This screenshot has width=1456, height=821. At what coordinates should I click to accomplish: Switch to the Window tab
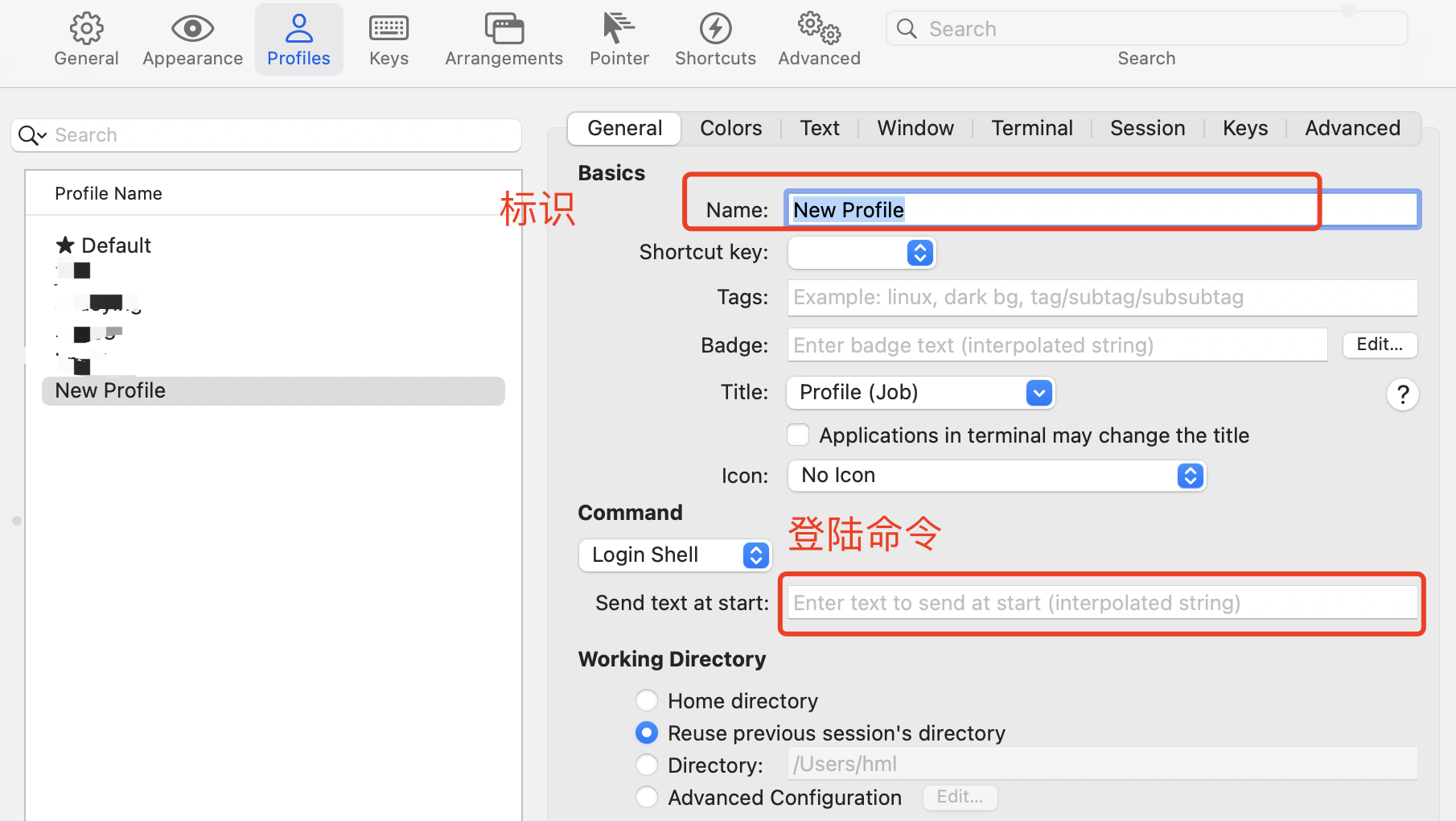(x=915, y=129)
